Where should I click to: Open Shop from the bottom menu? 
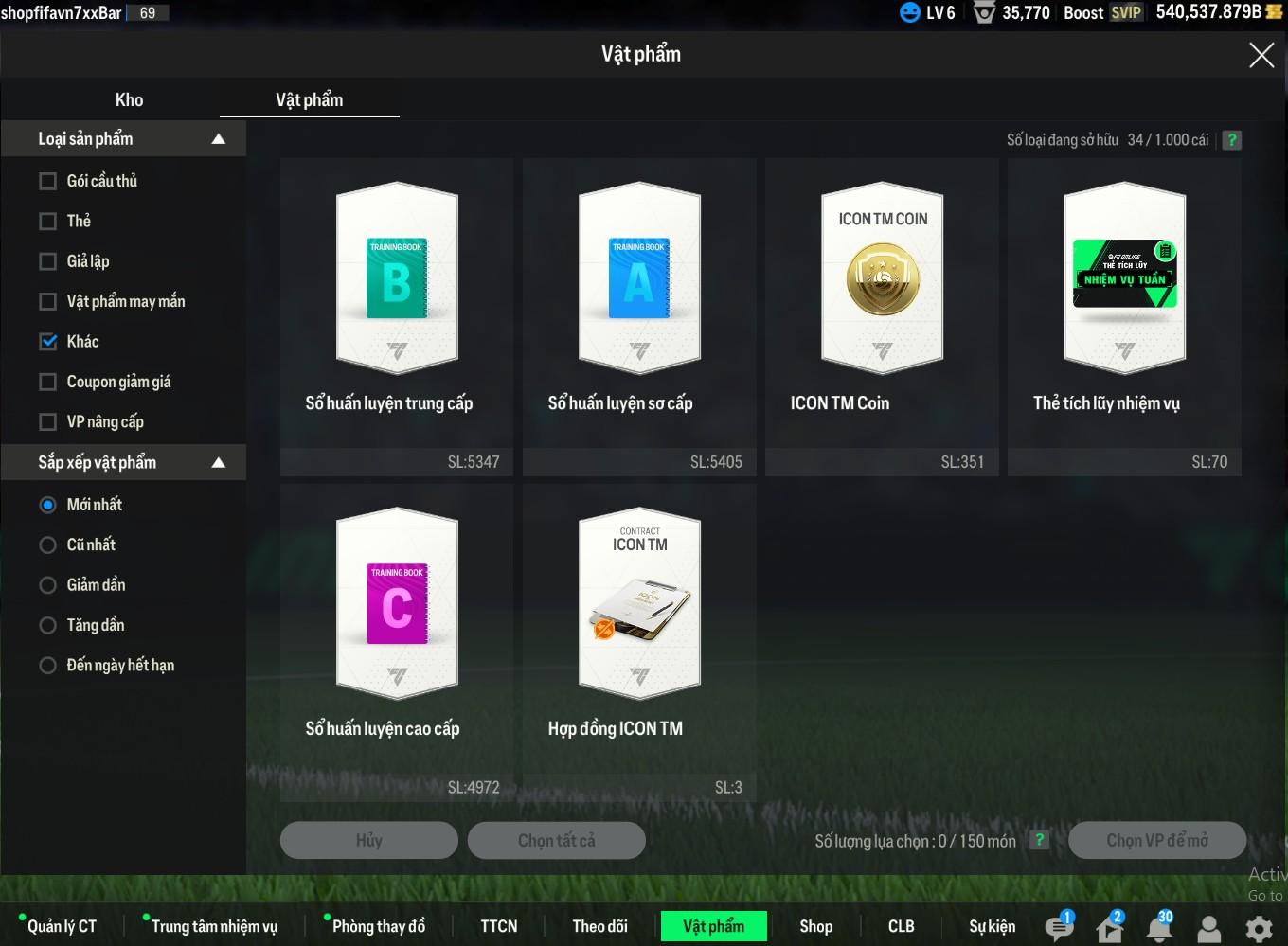815,926
